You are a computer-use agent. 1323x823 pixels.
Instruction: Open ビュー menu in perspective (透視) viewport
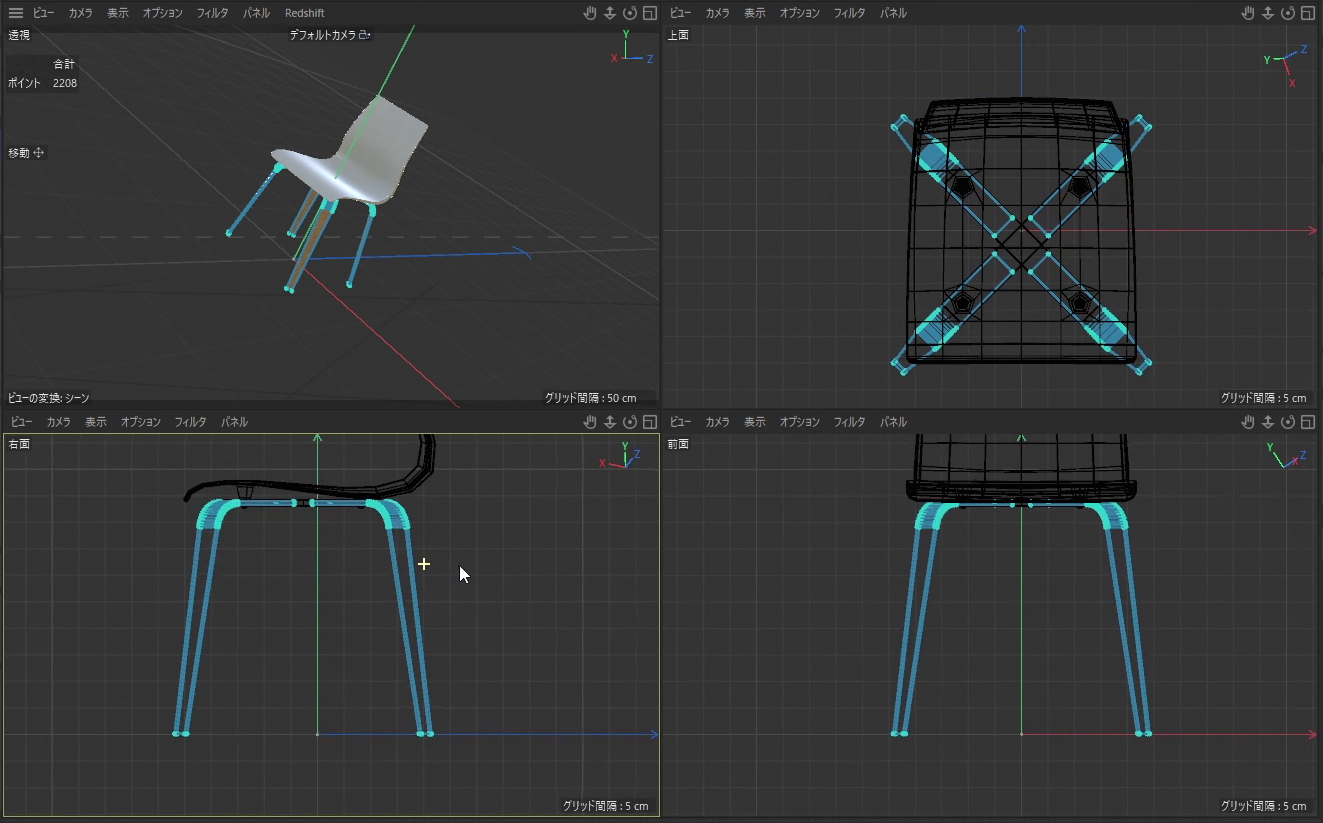43,13
